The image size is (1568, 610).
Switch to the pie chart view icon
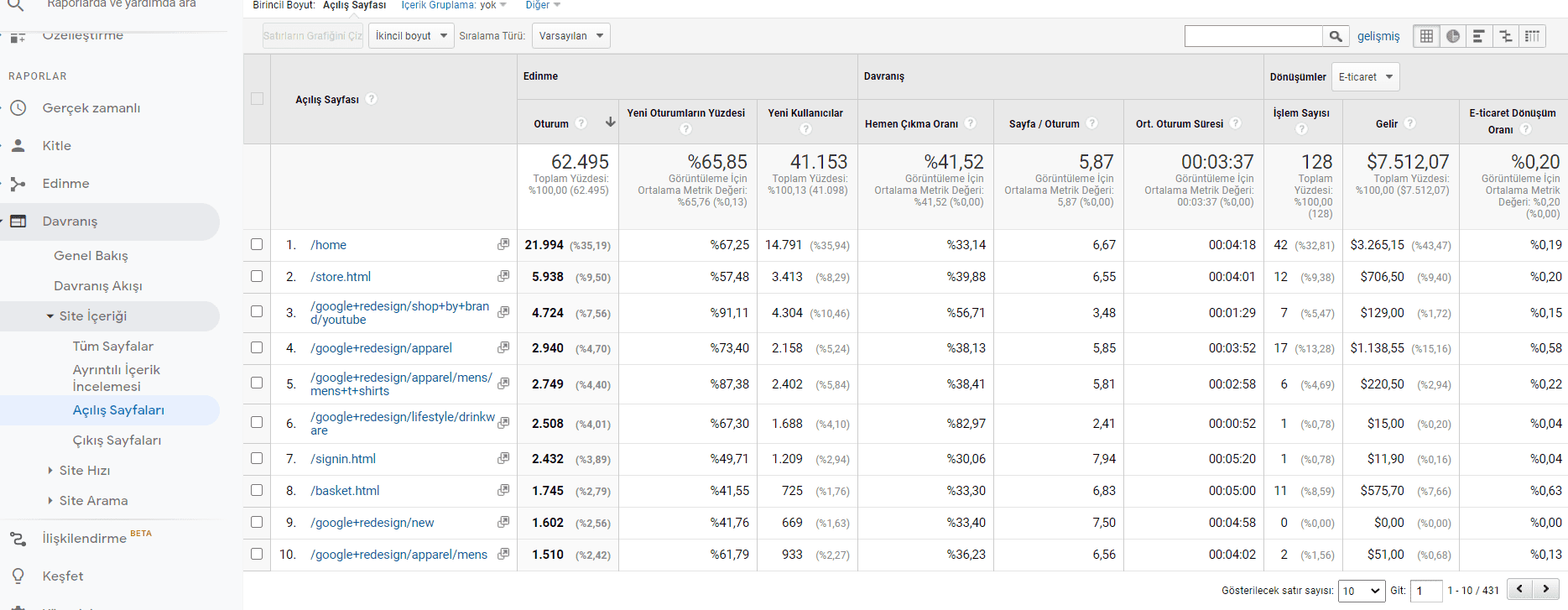(1453, 36)
